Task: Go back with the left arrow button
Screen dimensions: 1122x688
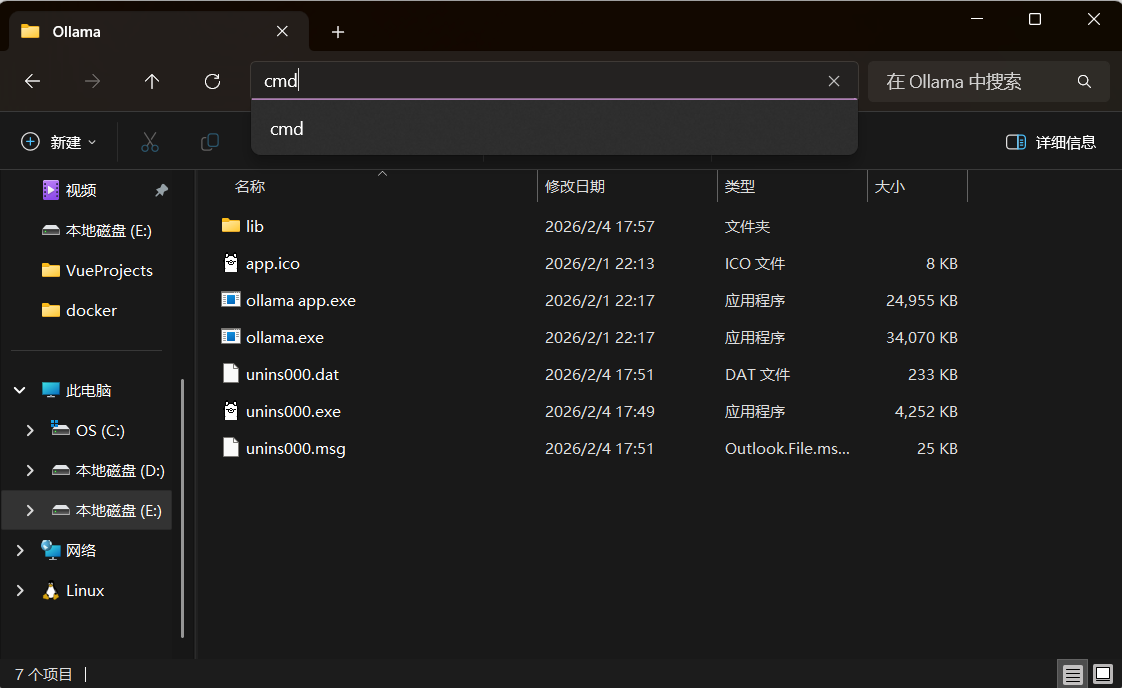Action: click(x=32, y=82)
